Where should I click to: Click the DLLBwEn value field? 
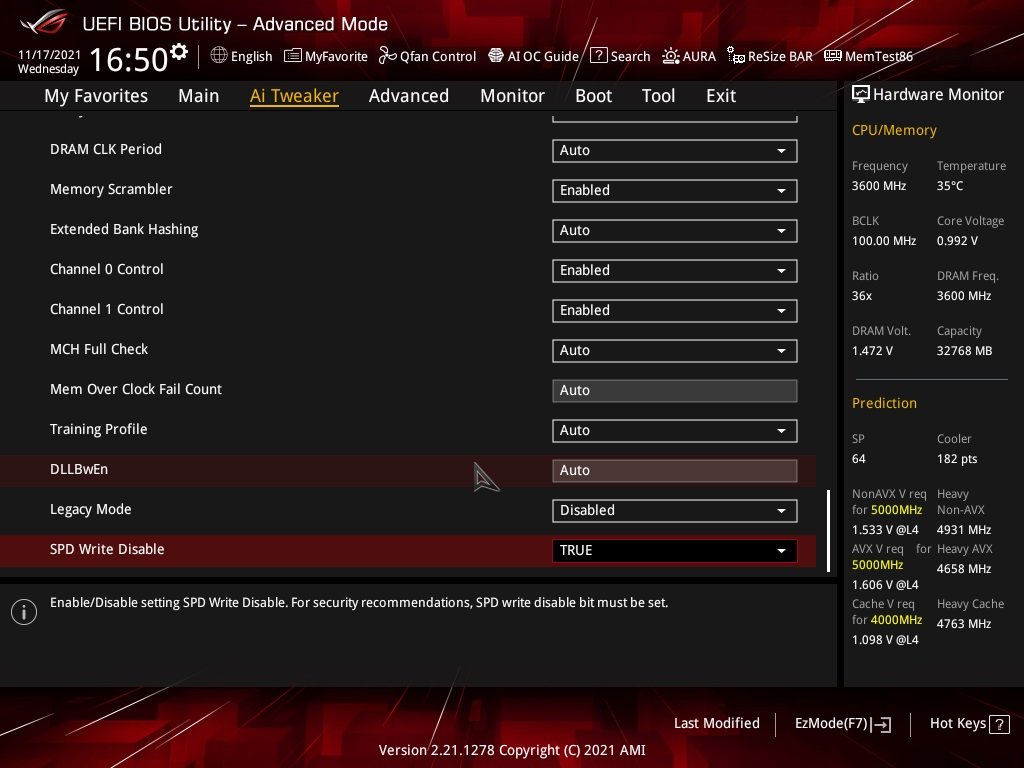(675, 471)
